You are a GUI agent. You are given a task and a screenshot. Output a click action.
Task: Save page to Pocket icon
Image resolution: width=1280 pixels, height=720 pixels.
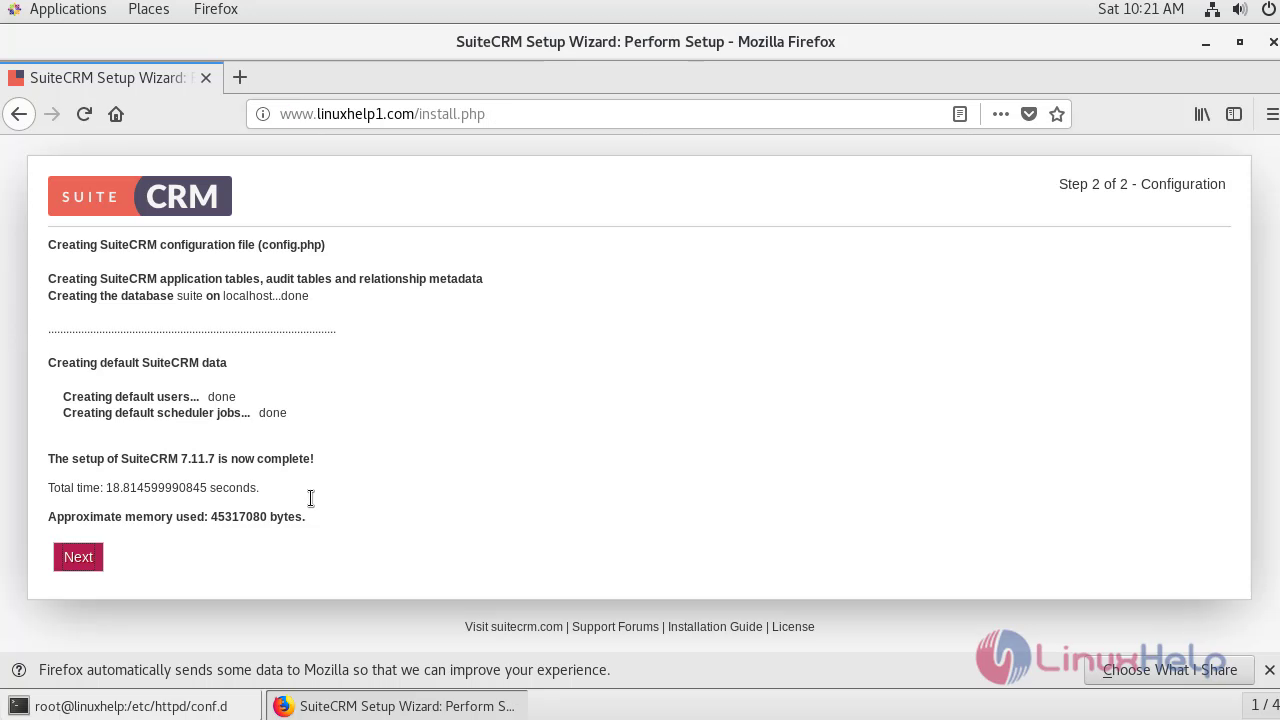point(1028,114)
